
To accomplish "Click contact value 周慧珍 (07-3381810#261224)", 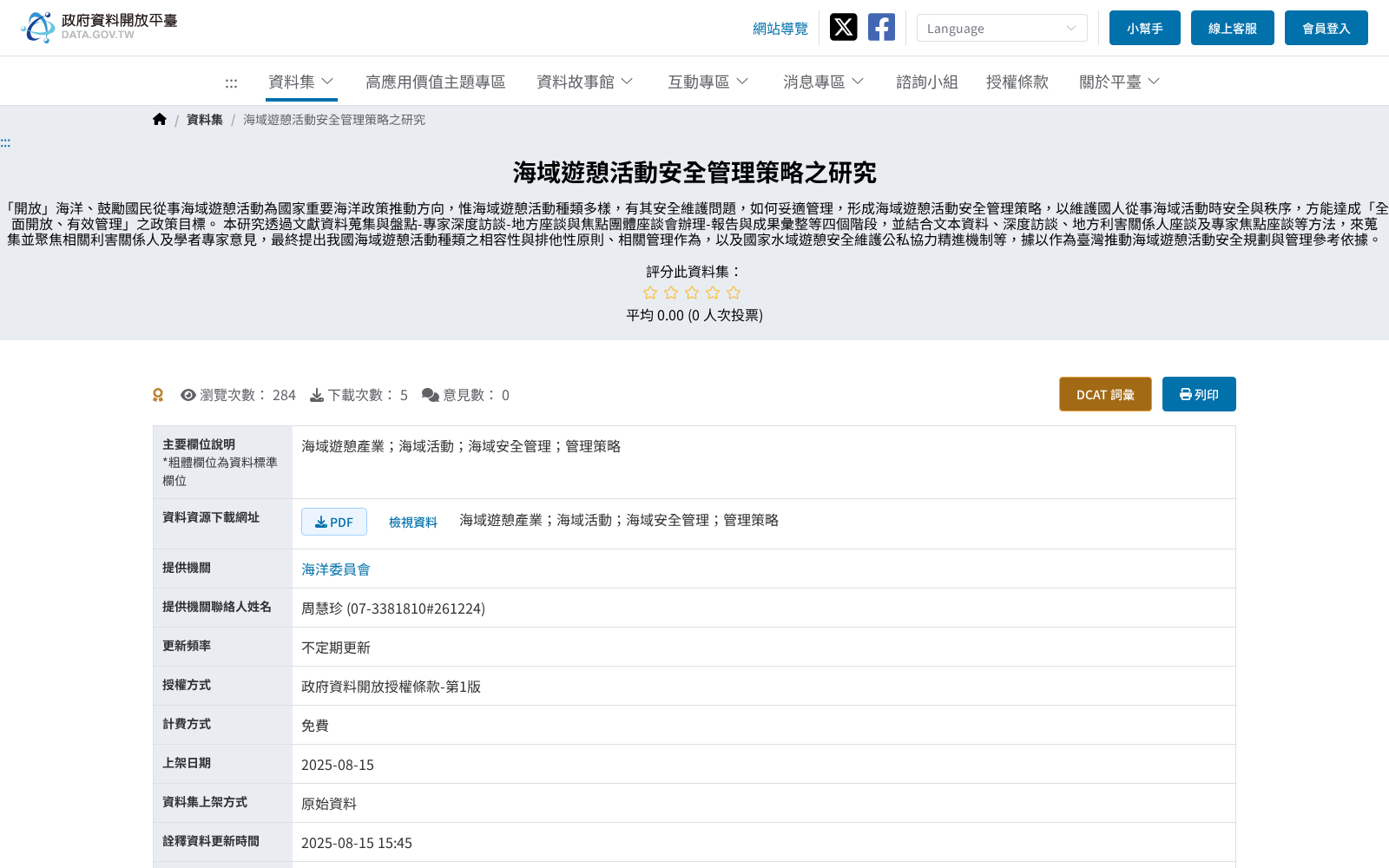I will pos(393,608).
